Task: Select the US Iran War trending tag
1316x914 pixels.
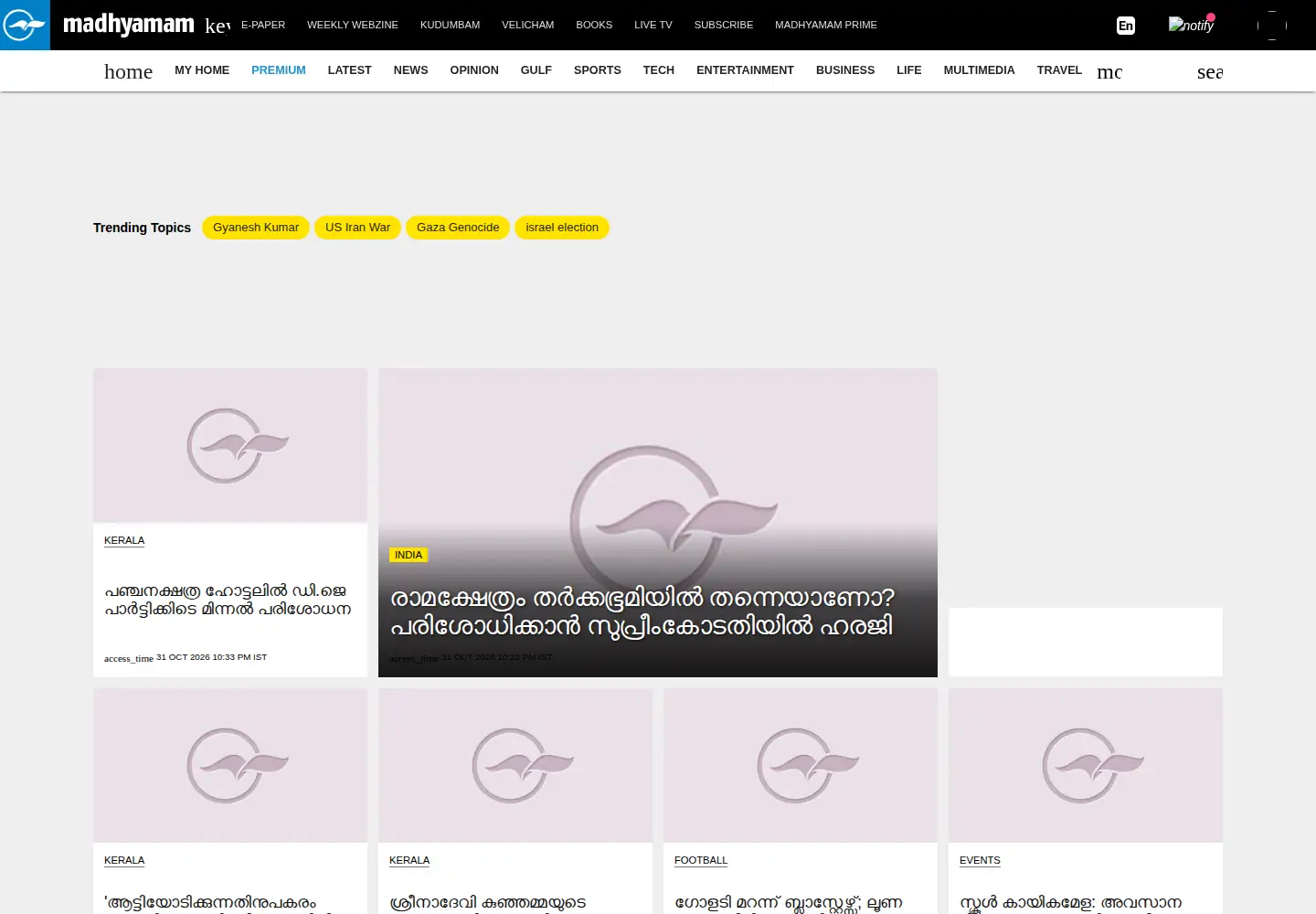Action: pyautogui.click(x=357, y=228)
